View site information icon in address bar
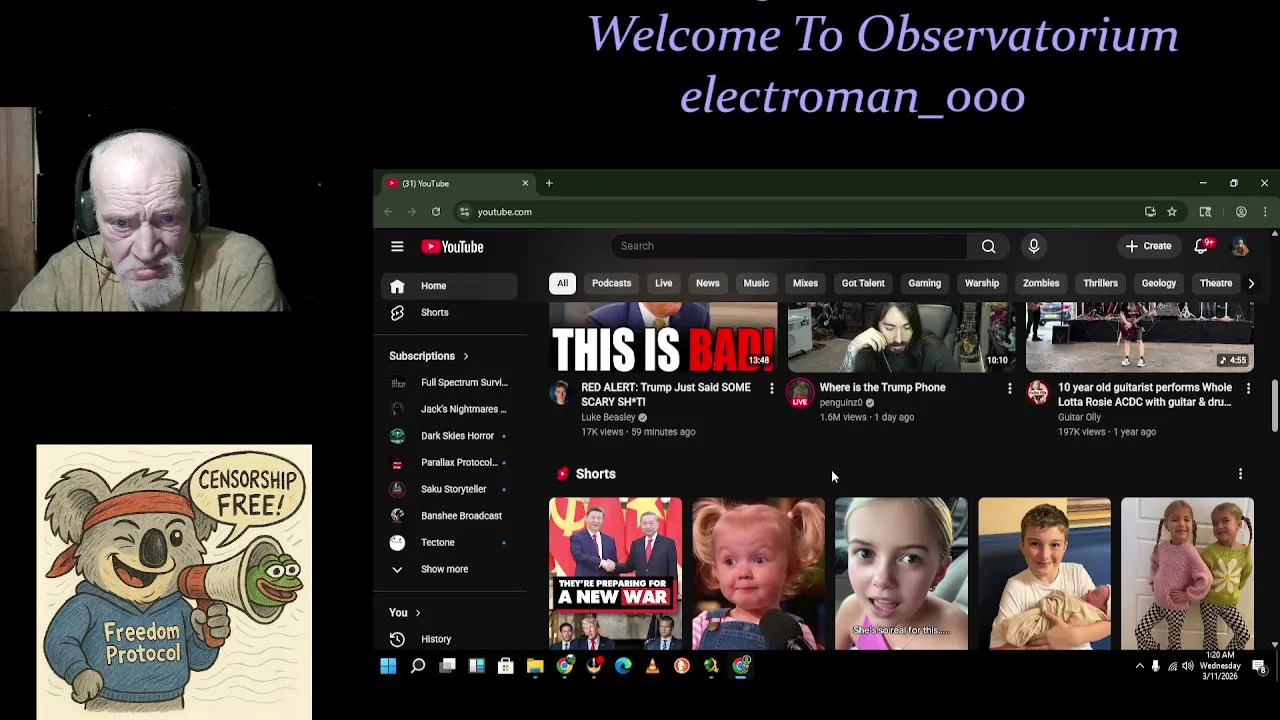1280x720 pixels. coord(464,212)
